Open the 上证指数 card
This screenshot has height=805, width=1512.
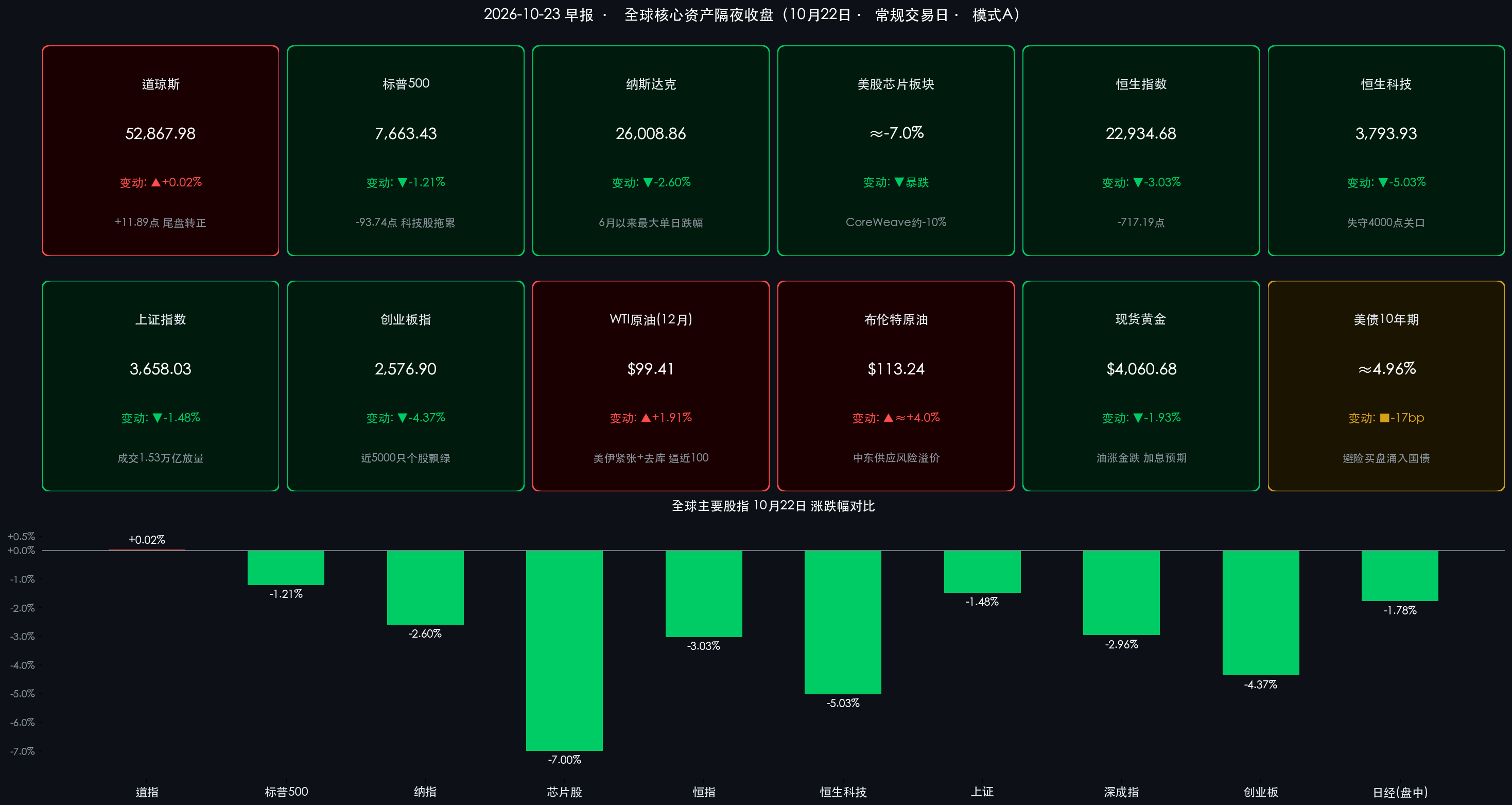(x=160, y=386)
